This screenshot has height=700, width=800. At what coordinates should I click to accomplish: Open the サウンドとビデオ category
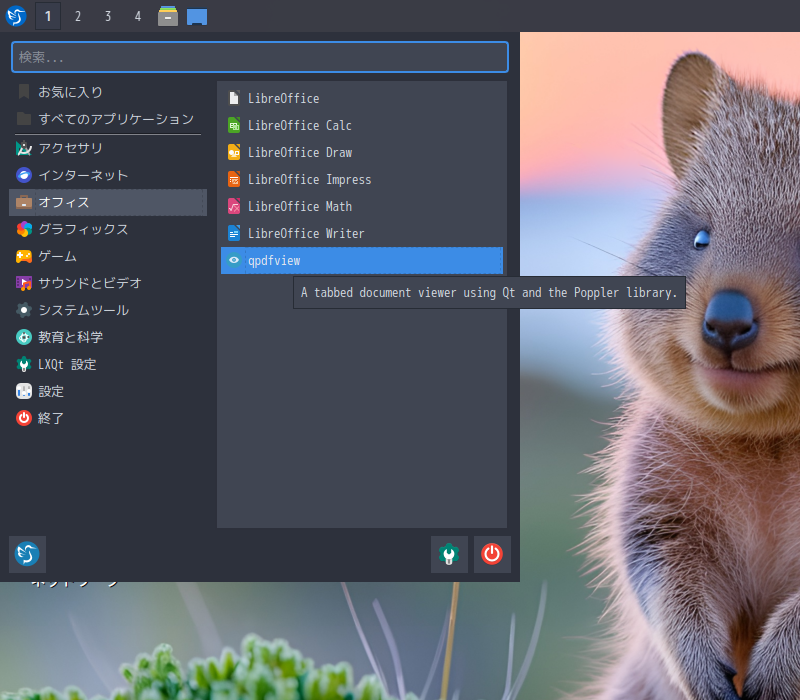tap(90, 283)
